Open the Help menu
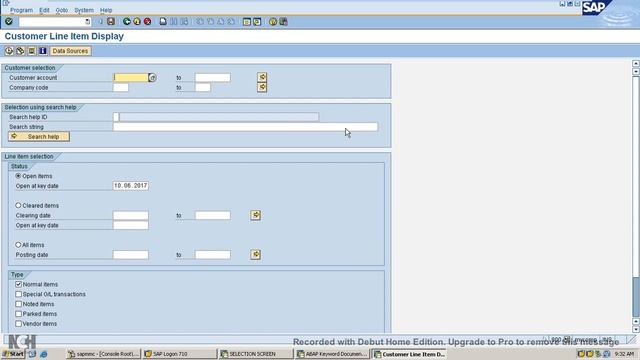The width and height of the screenshot is (640, 360). [106, 10]
